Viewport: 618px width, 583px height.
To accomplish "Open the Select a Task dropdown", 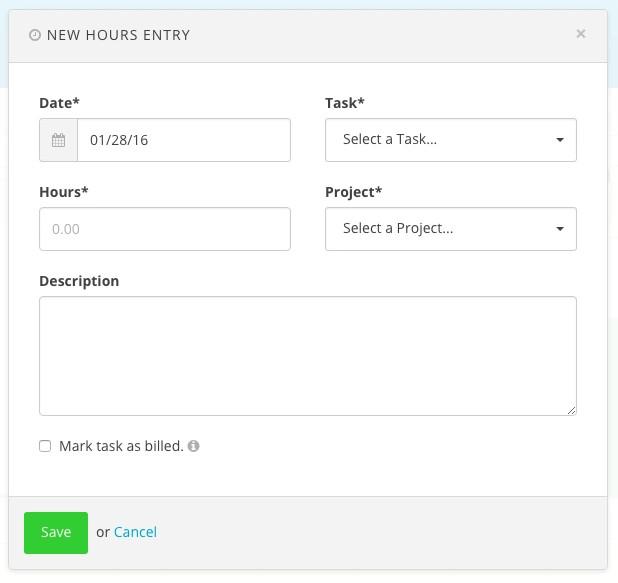I will (440, 140).
